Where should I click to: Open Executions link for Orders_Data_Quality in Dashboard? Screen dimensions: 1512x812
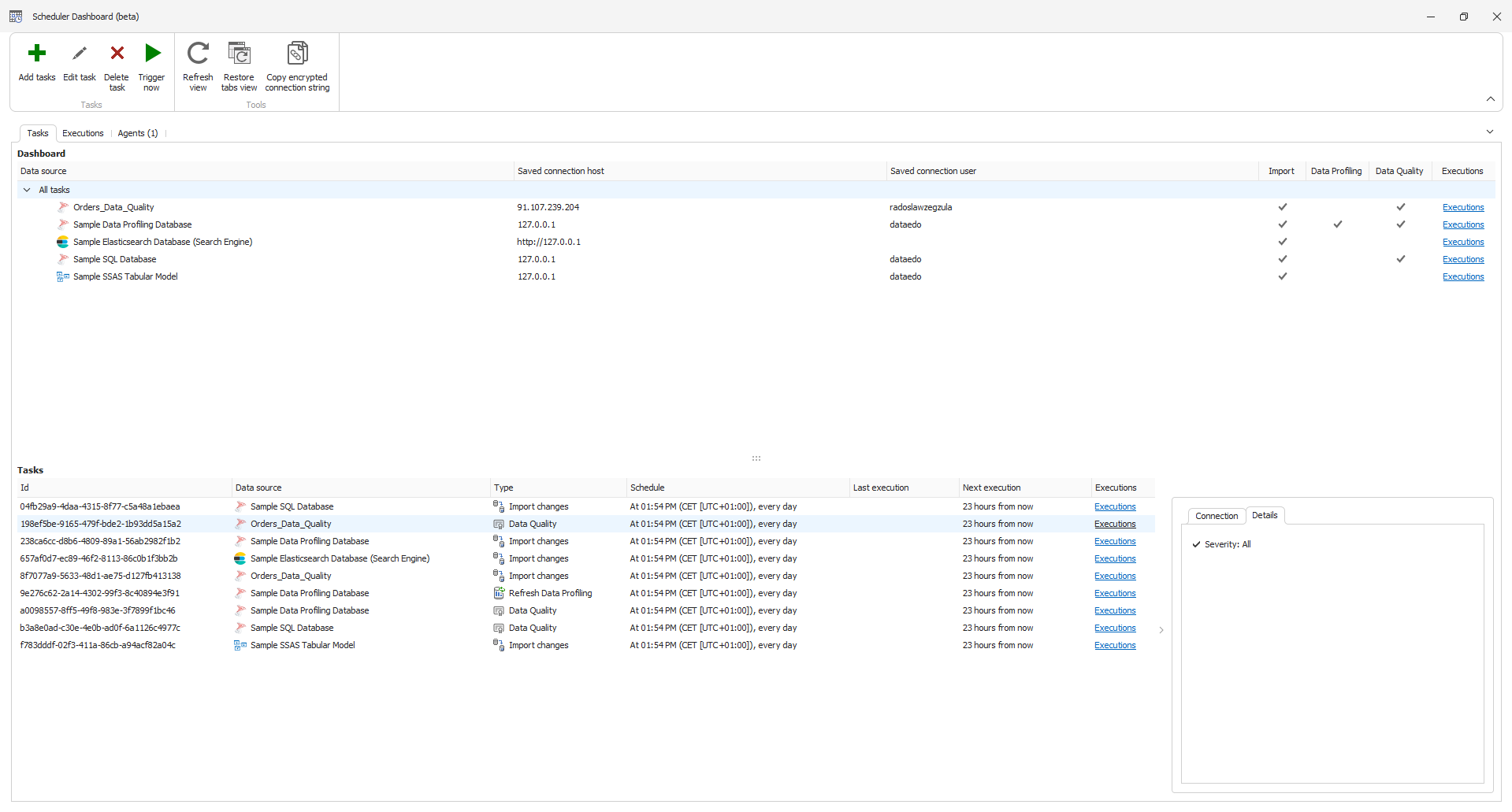click(1463, 207)
